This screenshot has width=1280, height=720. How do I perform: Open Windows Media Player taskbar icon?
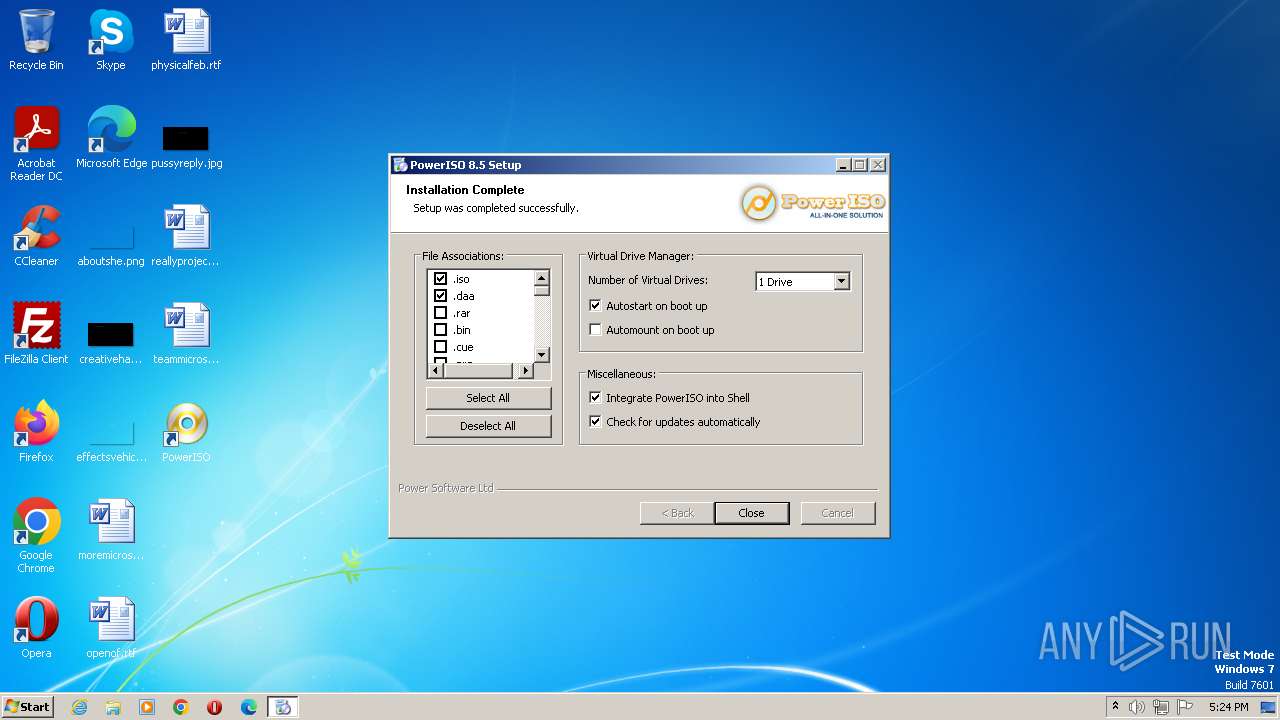[147, 707]
